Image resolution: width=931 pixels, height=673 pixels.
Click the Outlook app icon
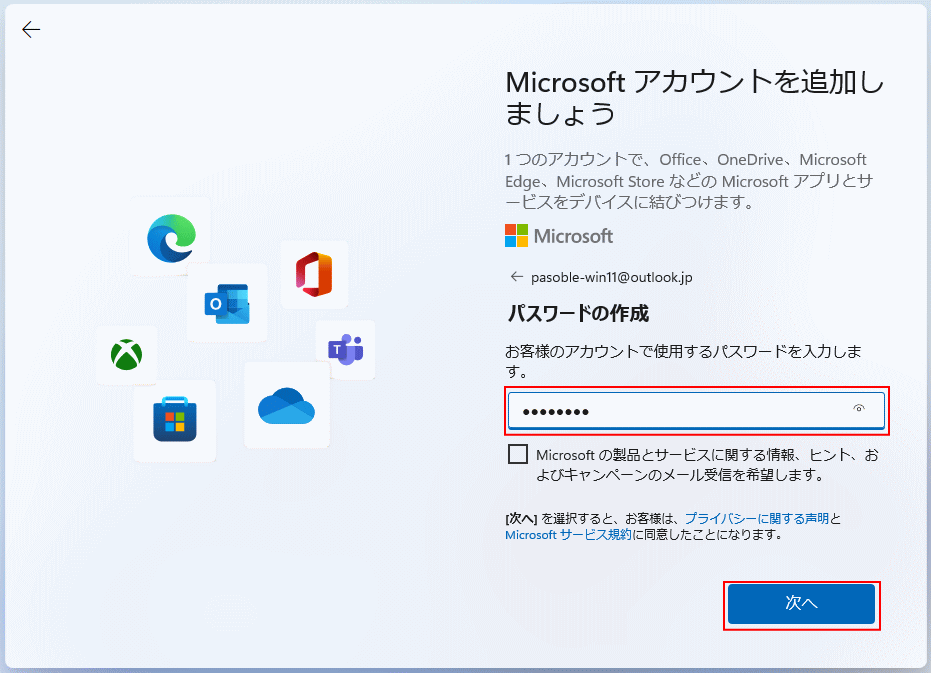pyautogui.click(x=227, y=303)
